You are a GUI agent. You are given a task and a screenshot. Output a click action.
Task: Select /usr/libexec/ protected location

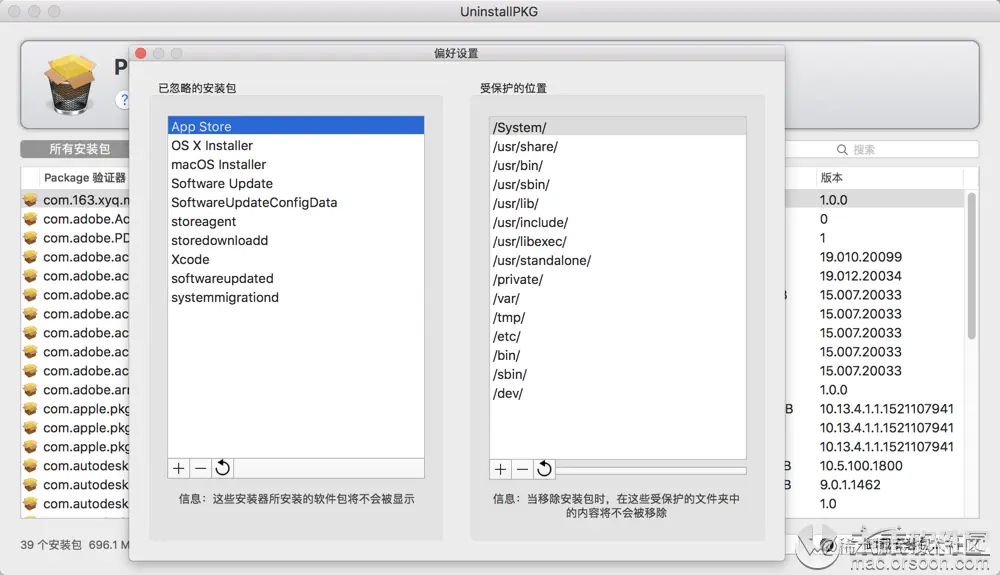[618, 242]
